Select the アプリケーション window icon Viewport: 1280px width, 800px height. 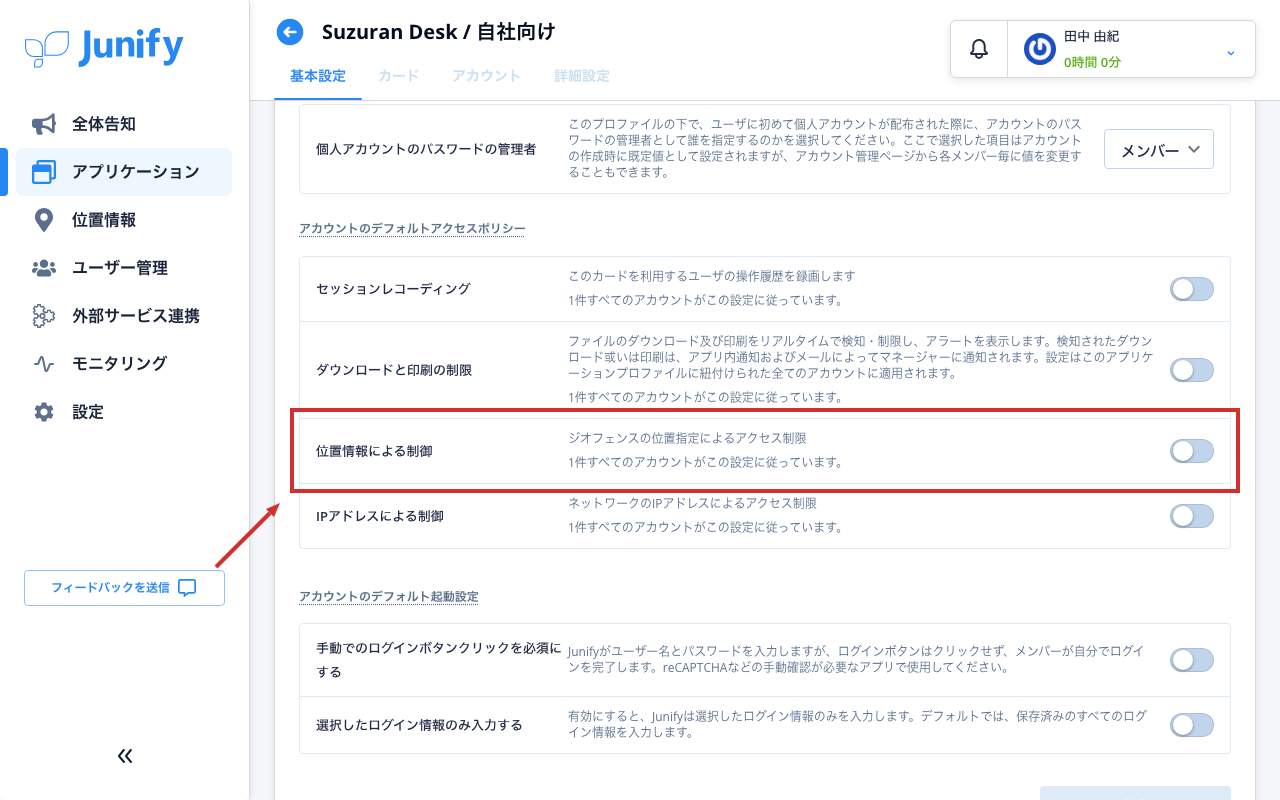[44, 172]
